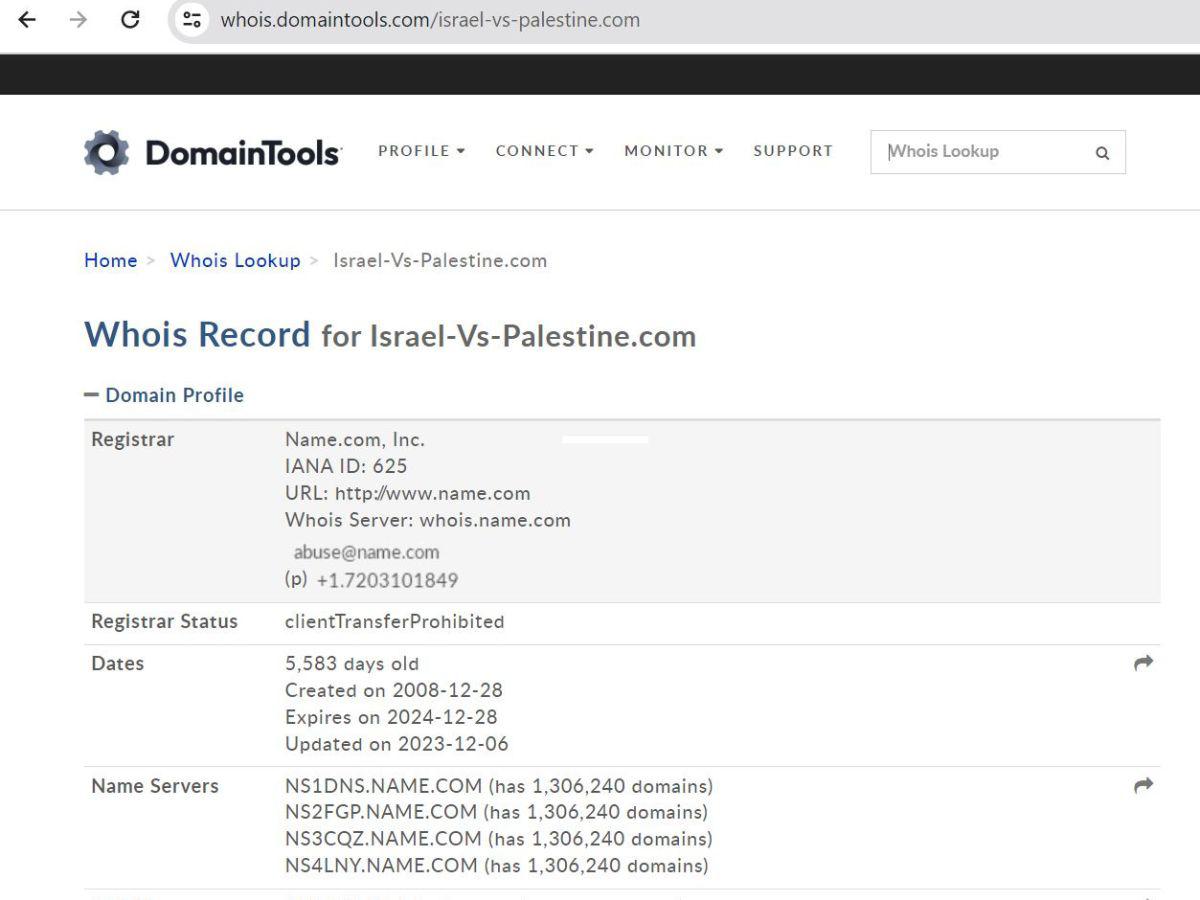Click 5,583 days old text

click(352, 663)
